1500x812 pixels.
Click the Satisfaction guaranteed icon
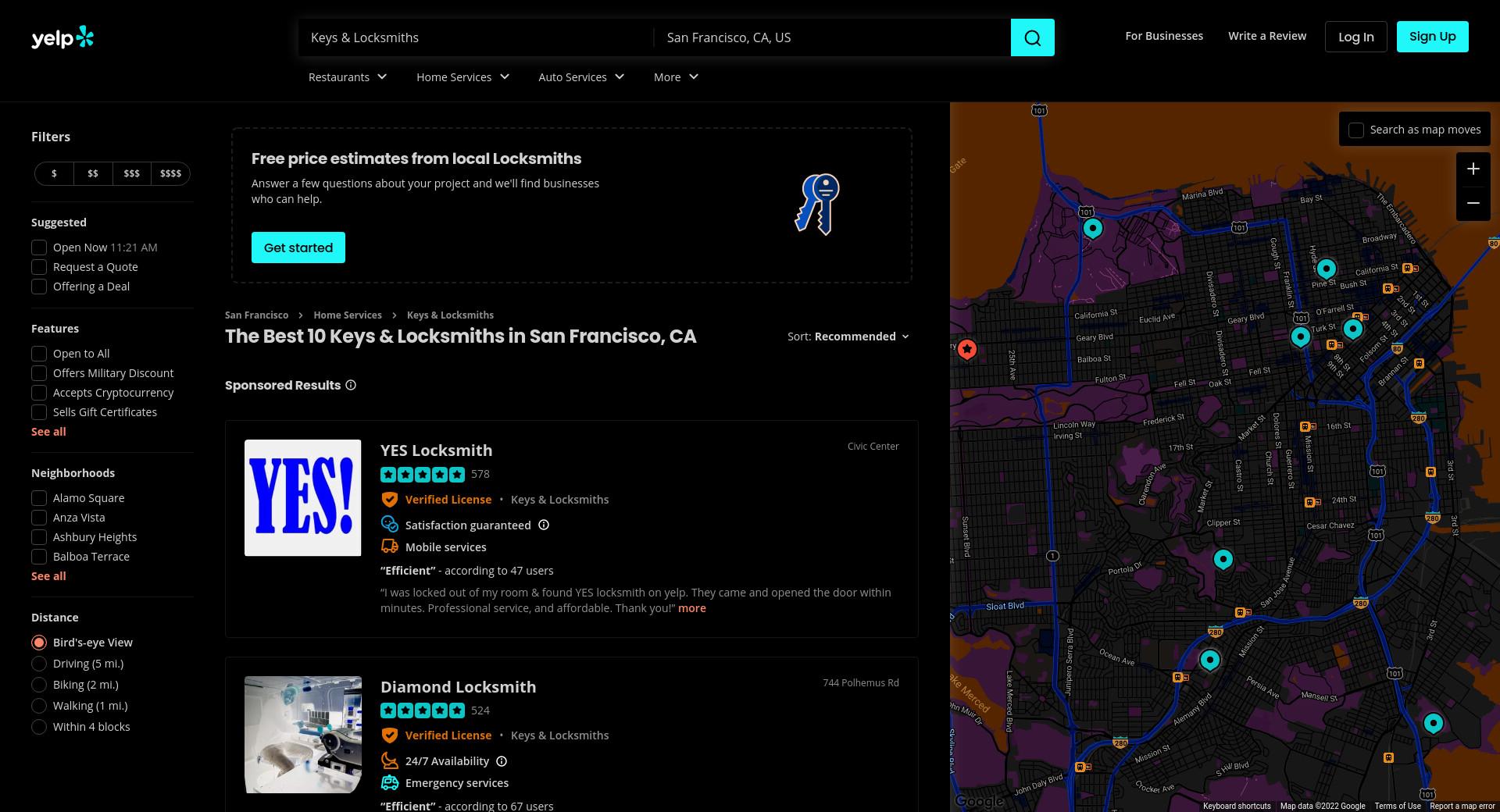coord(389,524)
